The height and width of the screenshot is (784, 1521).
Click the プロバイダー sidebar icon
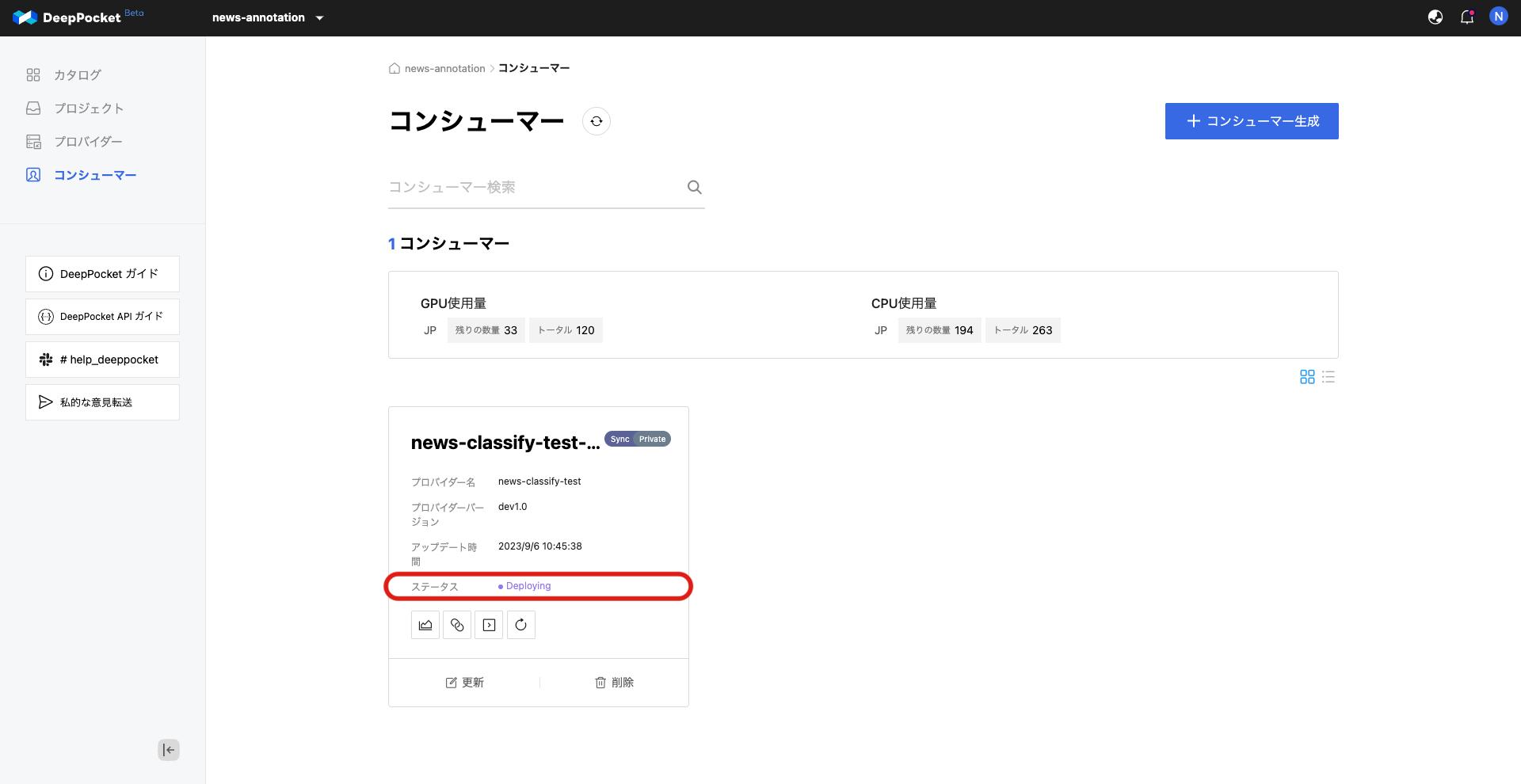(33, 142)
